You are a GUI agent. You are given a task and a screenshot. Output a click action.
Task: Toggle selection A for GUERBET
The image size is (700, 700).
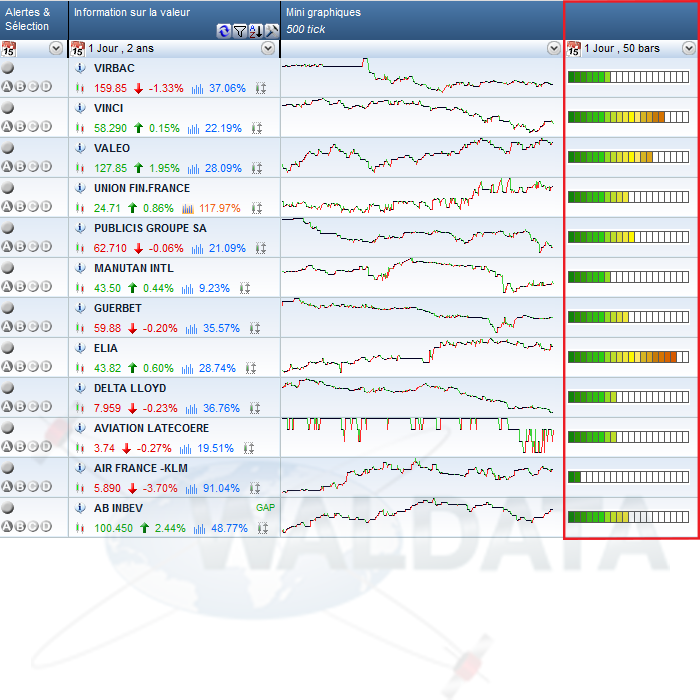tap(7, 326)
